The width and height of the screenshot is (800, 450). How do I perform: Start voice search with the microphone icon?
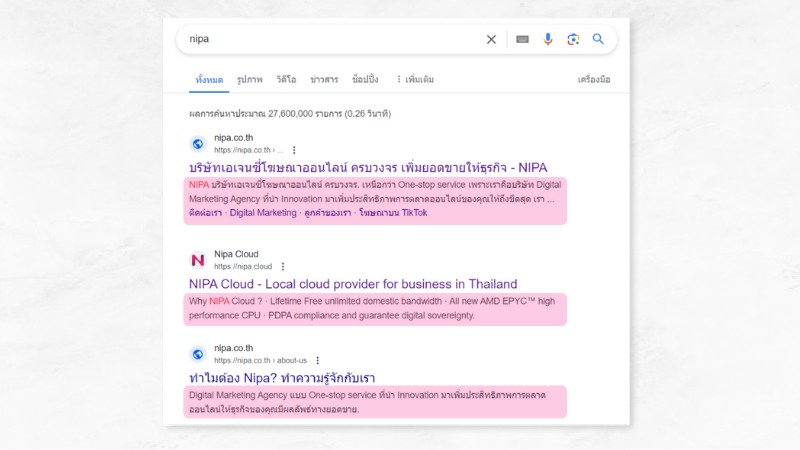[x=547, y=39]
